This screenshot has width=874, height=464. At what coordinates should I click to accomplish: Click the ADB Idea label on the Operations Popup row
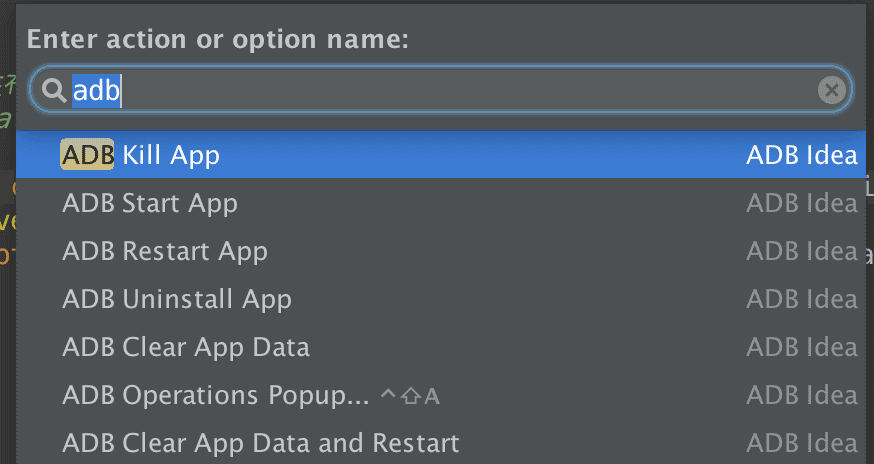(x=801, y=395)
